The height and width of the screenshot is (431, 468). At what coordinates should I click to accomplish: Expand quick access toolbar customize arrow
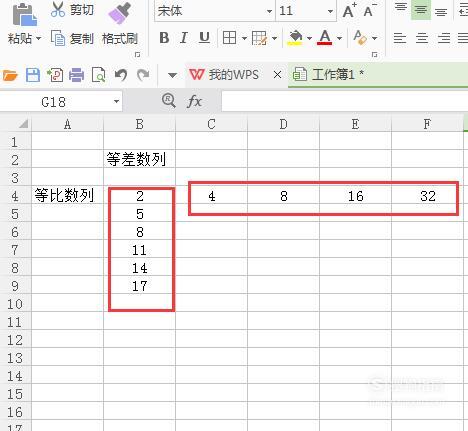tap(172, 75)
